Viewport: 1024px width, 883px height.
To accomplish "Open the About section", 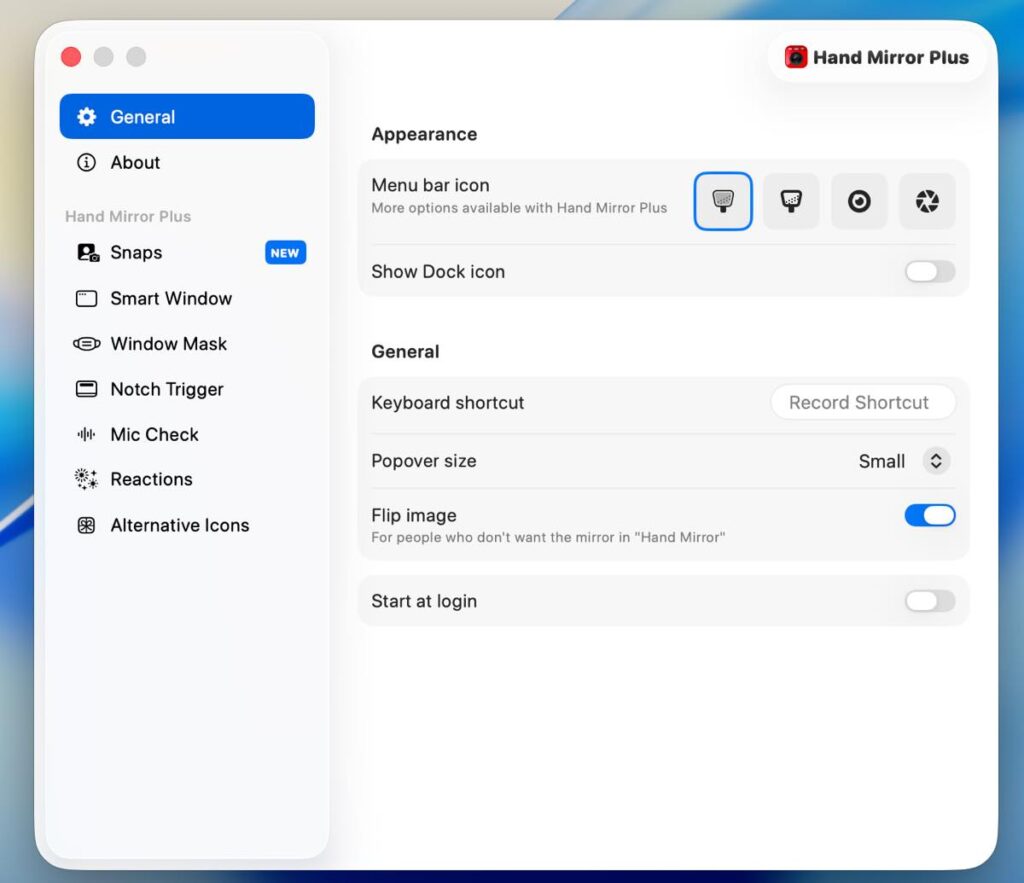I will coord(135,163).
